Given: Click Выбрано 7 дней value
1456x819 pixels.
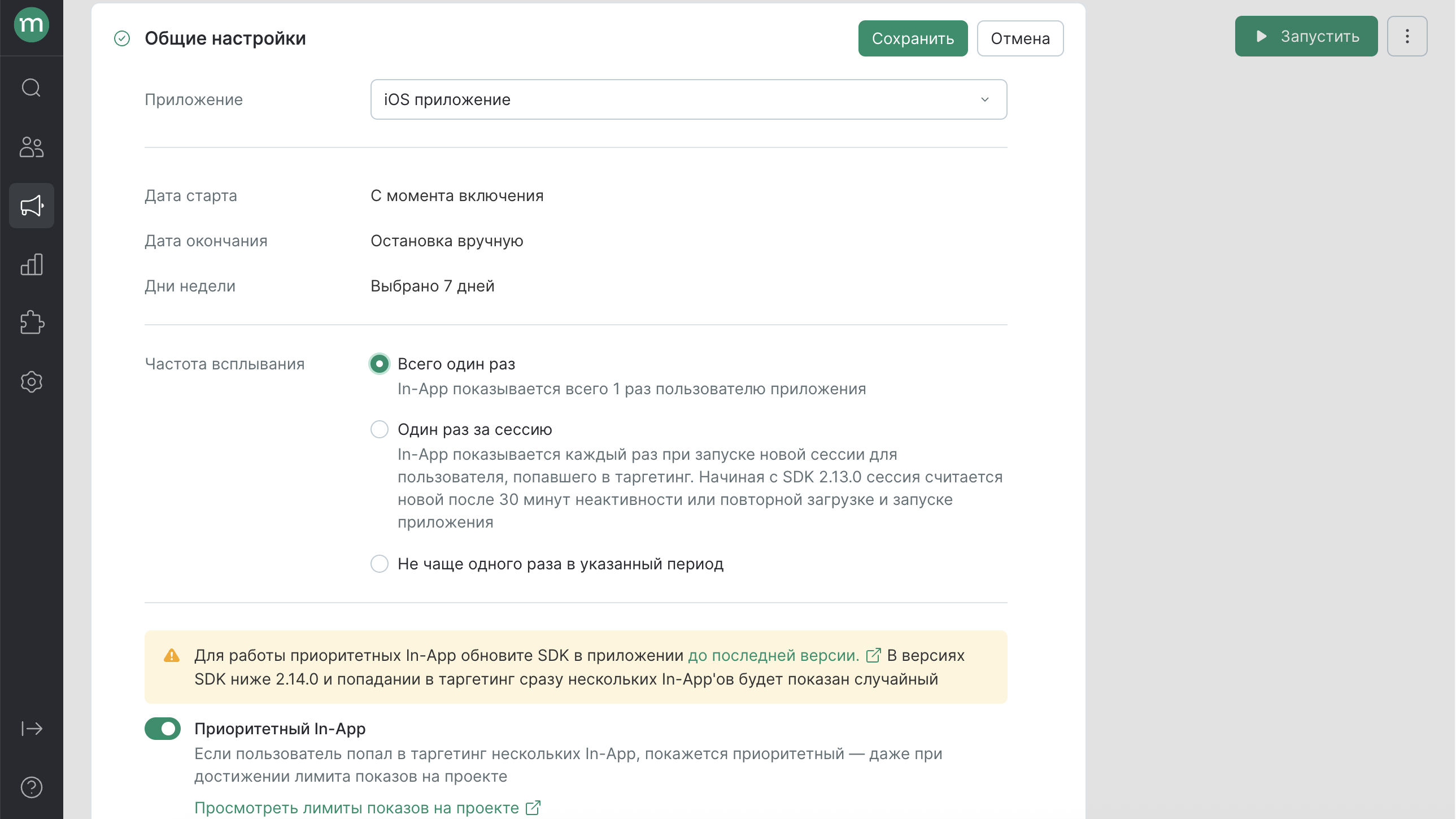Looking at the screenshot, I should (x=433, y=286).
